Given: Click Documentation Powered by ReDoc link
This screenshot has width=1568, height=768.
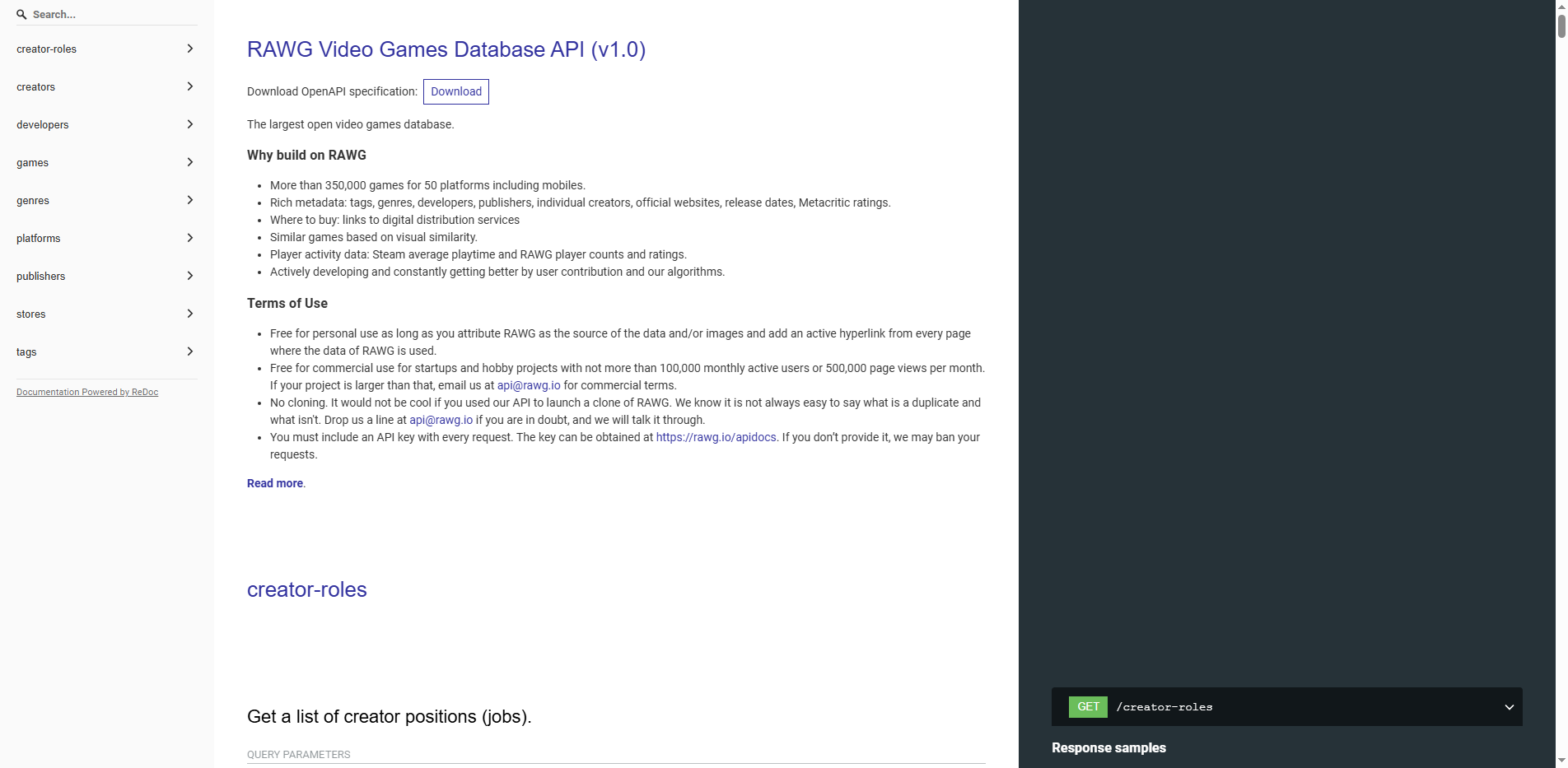Looking at the screenshot, I should coord(86,392).
